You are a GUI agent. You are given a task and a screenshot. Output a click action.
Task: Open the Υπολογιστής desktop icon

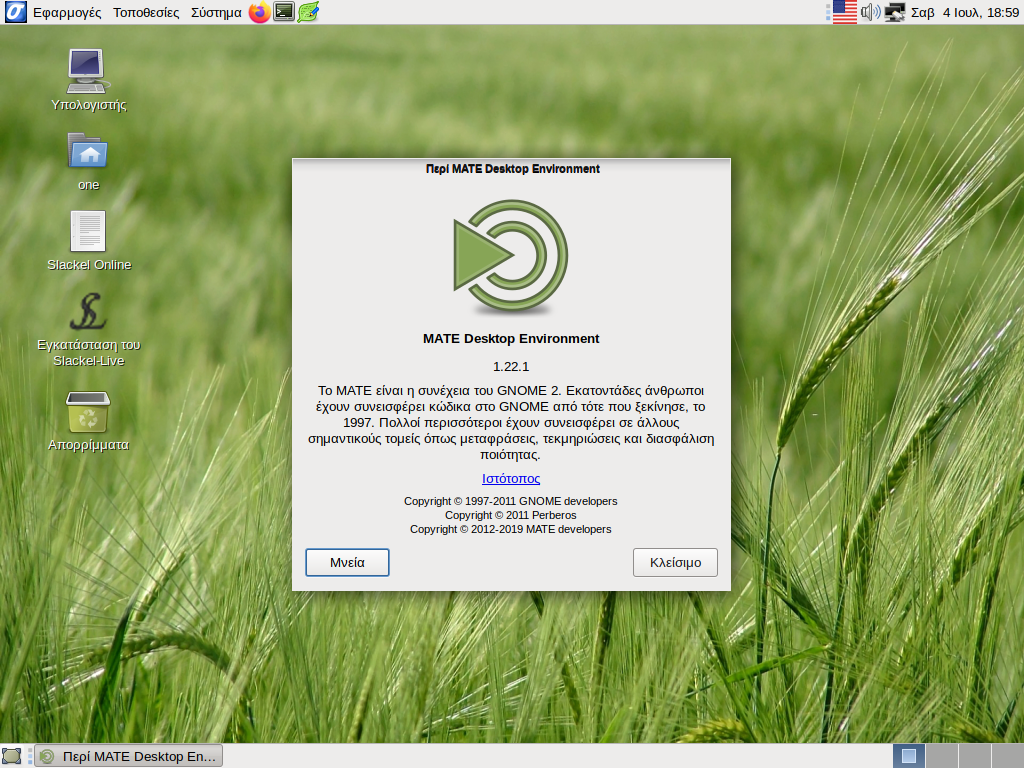coord(89,80)
